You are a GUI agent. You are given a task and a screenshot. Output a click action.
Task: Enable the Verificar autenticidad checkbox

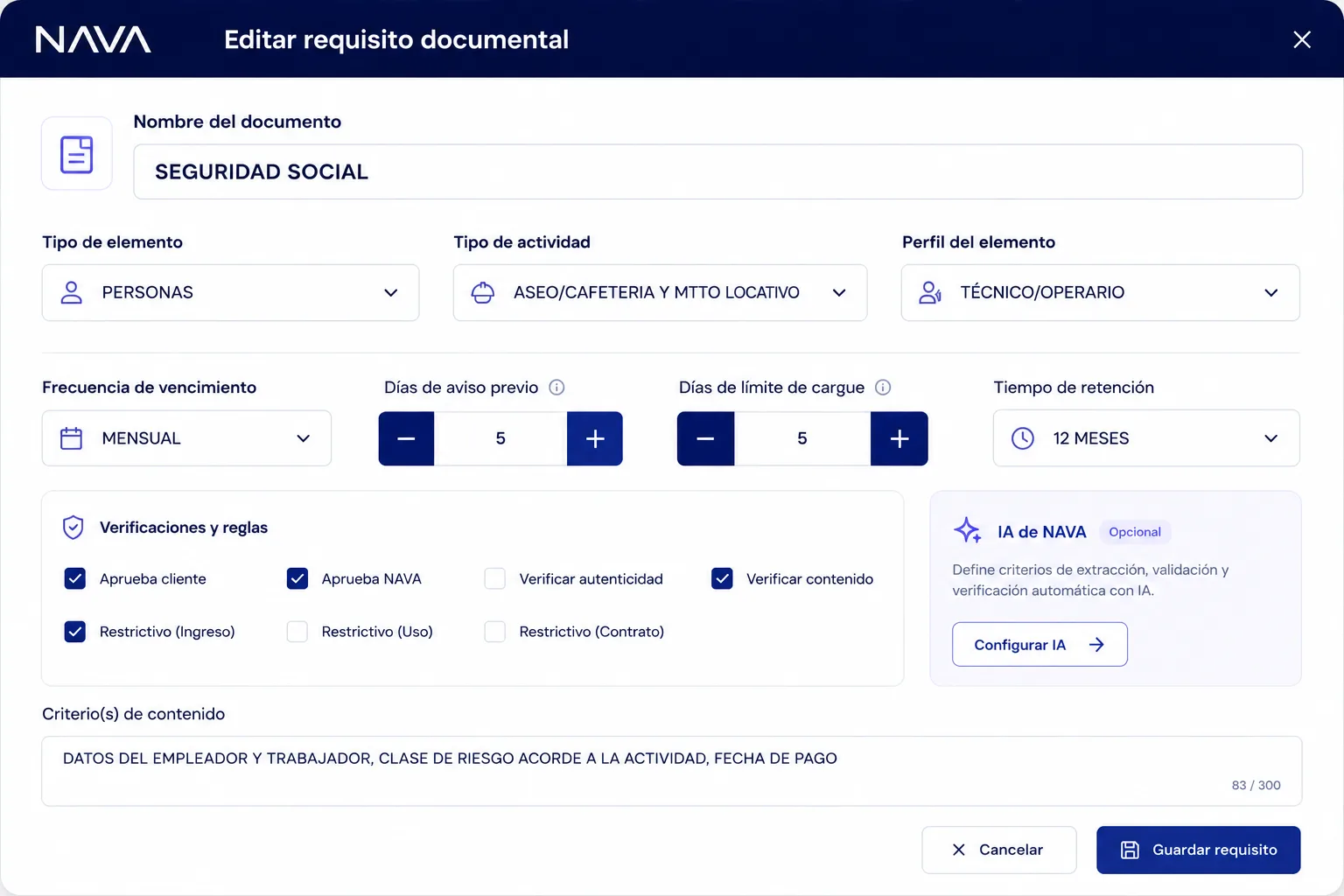click(x=495, y=578)
